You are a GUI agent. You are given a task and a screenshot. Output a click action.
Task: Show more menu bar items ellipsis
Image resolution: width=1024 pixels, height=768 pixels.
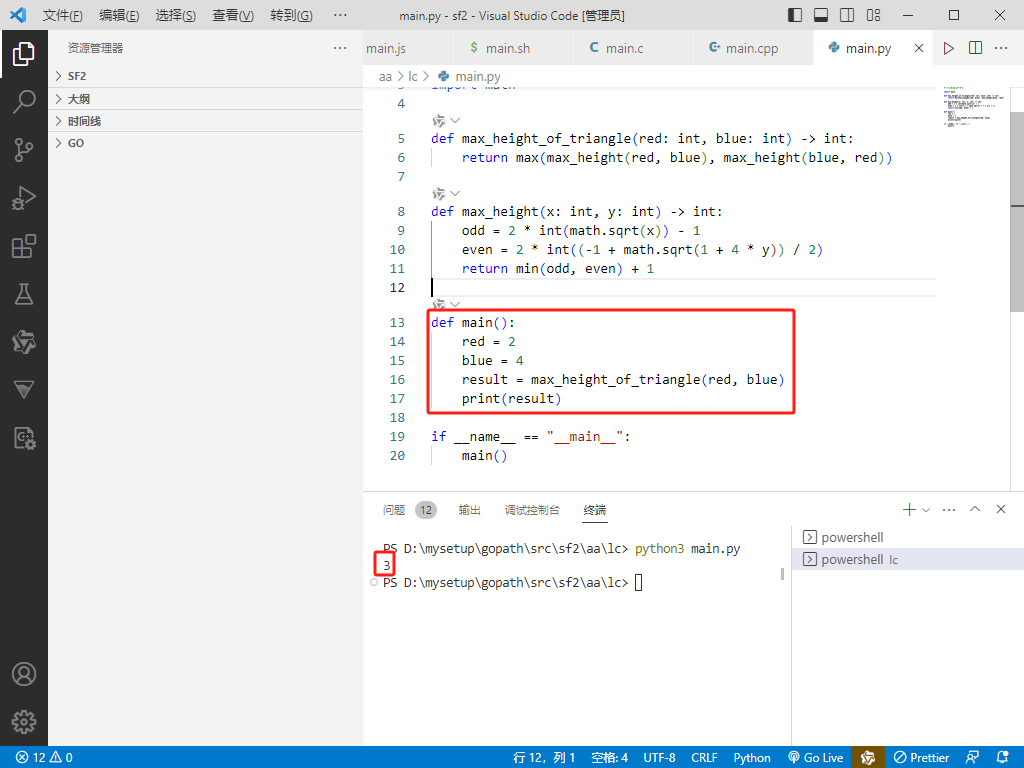click(x=340, y=15)
